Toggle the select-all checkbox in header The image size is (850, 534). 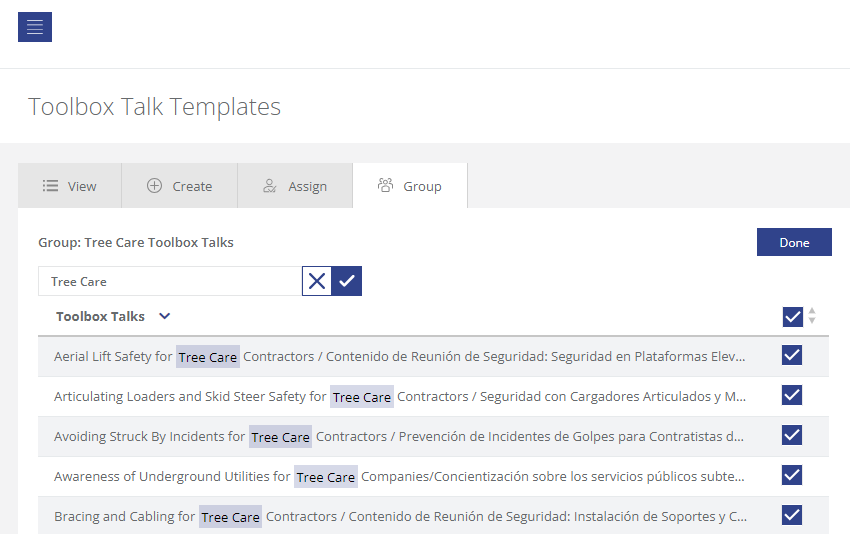793,317
